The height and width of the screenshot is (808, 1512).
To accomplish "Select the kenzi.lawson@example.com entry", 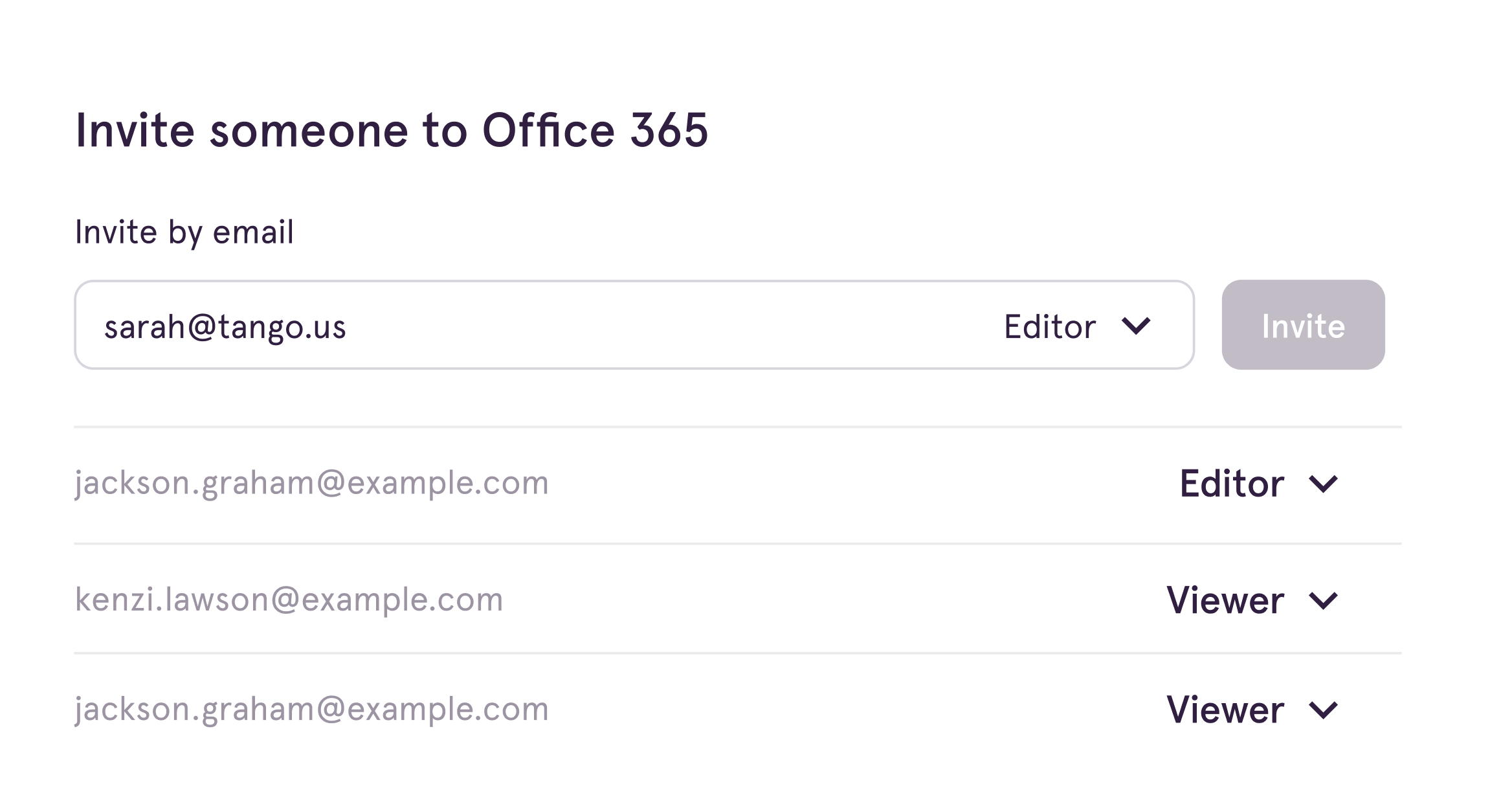I will tap(289, 600).
